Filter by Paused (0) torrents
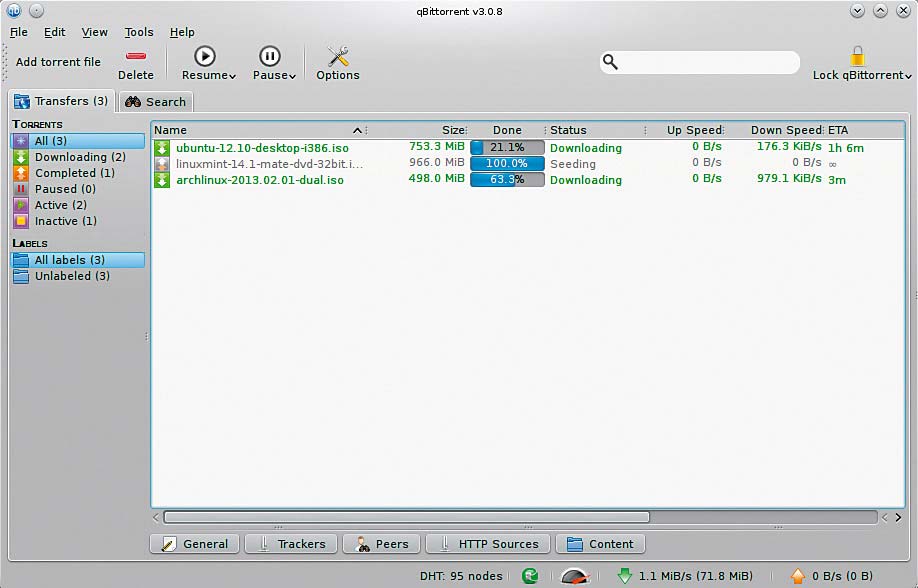This screenshot has height=588, width=918. point(77,189)
